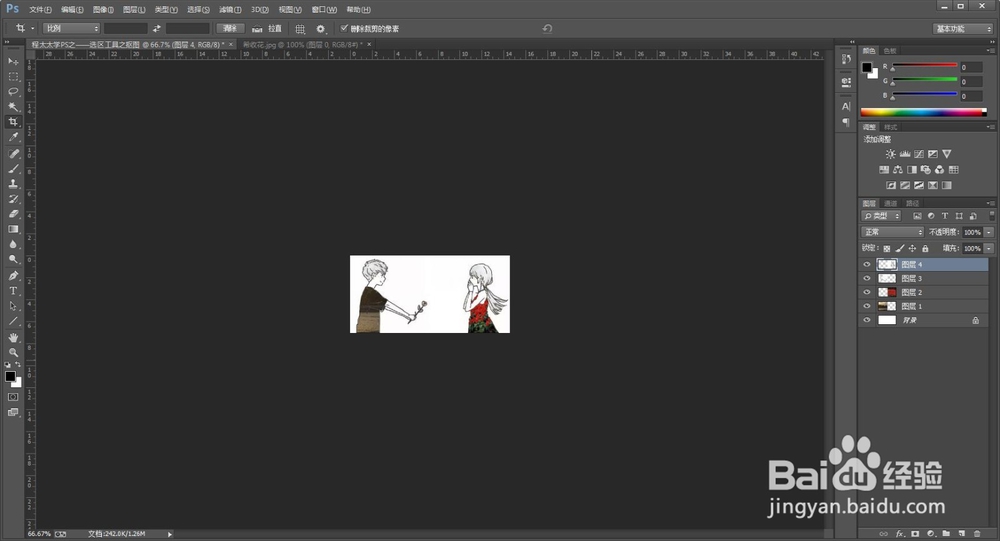1000x541 pixels.
Task: Click the 清除 clear button
Action: (230, 29)
